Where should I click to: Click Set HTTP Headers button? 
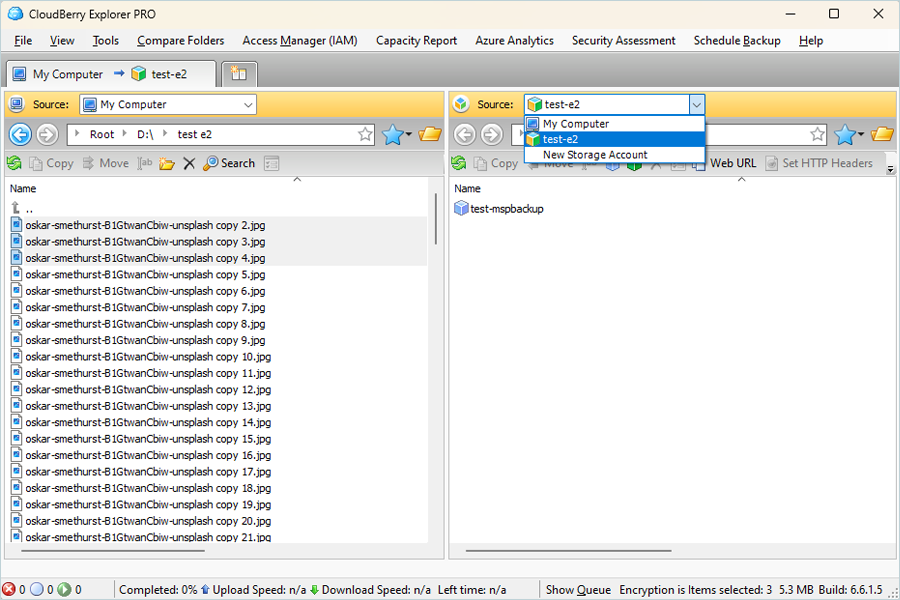[x=820, y=164]
